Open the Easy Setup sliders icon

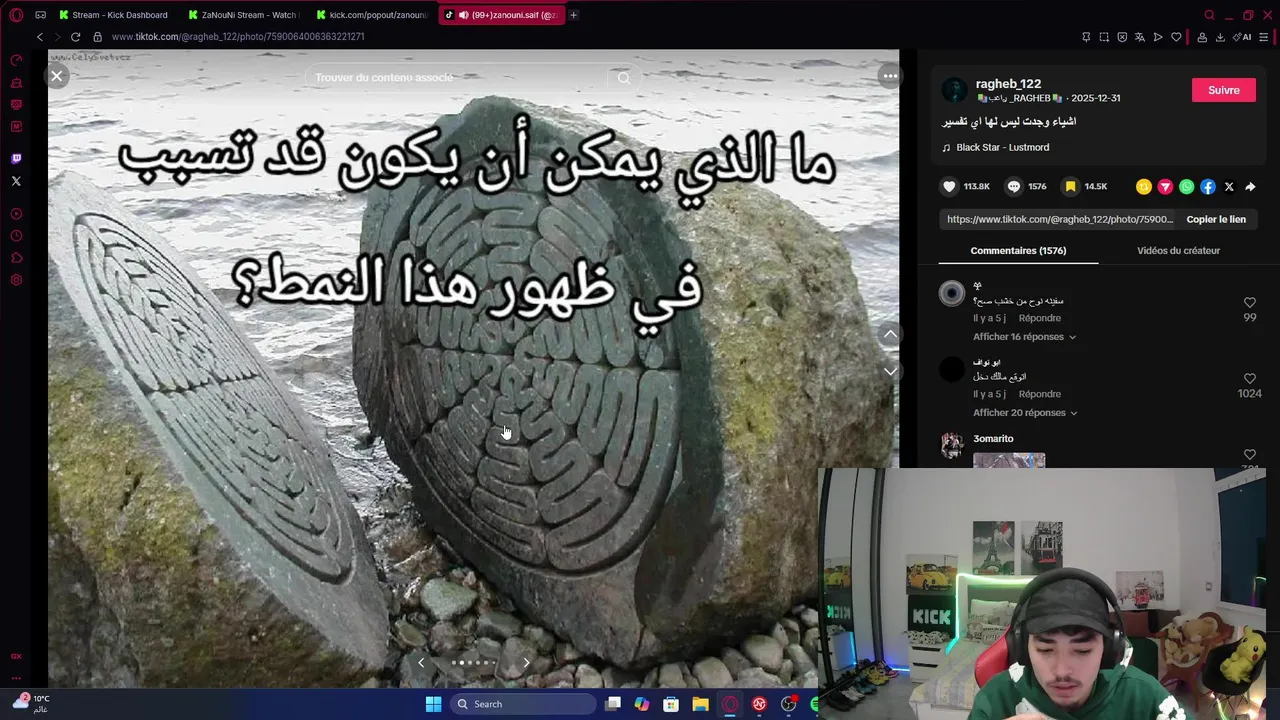1265,37
